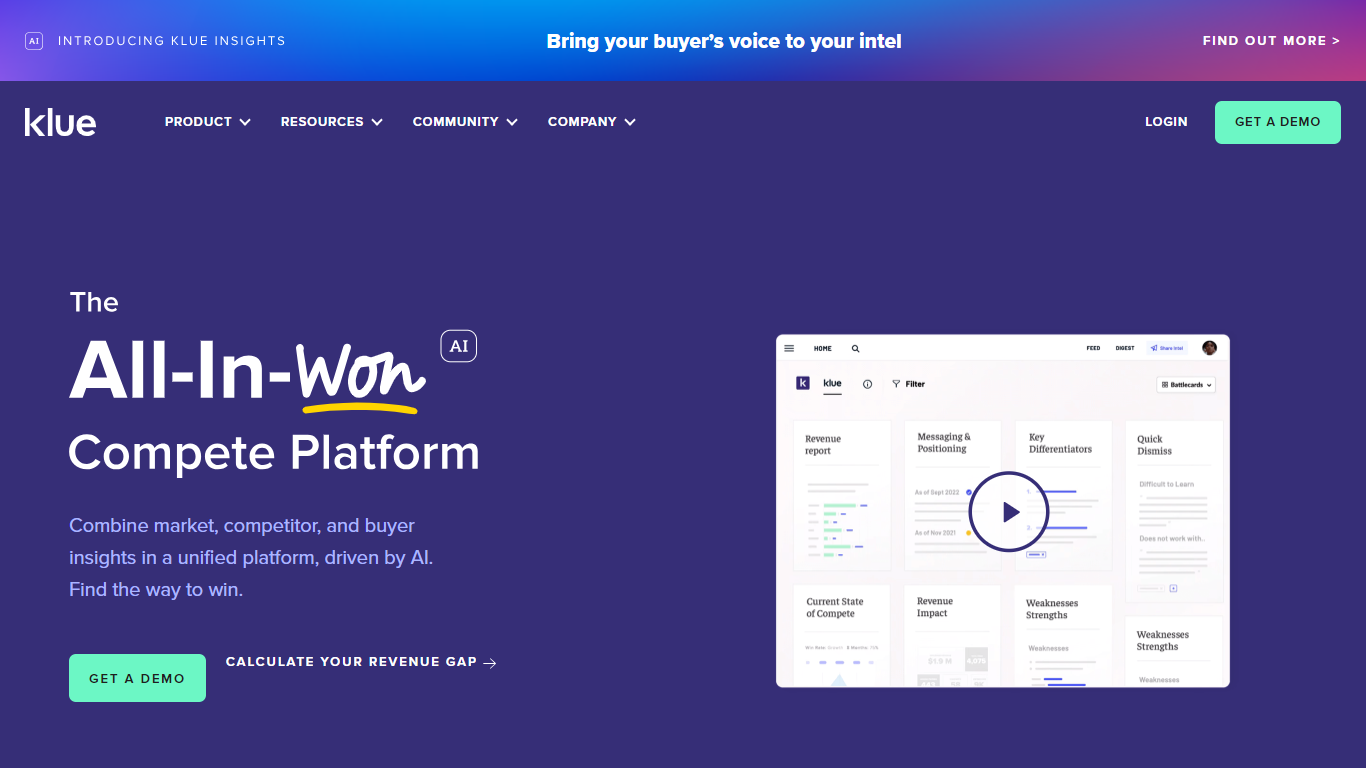The height and width of the screenshot is (768, 1366).
Task: Click the Filter control in the preview
Action: coord(908,384)
